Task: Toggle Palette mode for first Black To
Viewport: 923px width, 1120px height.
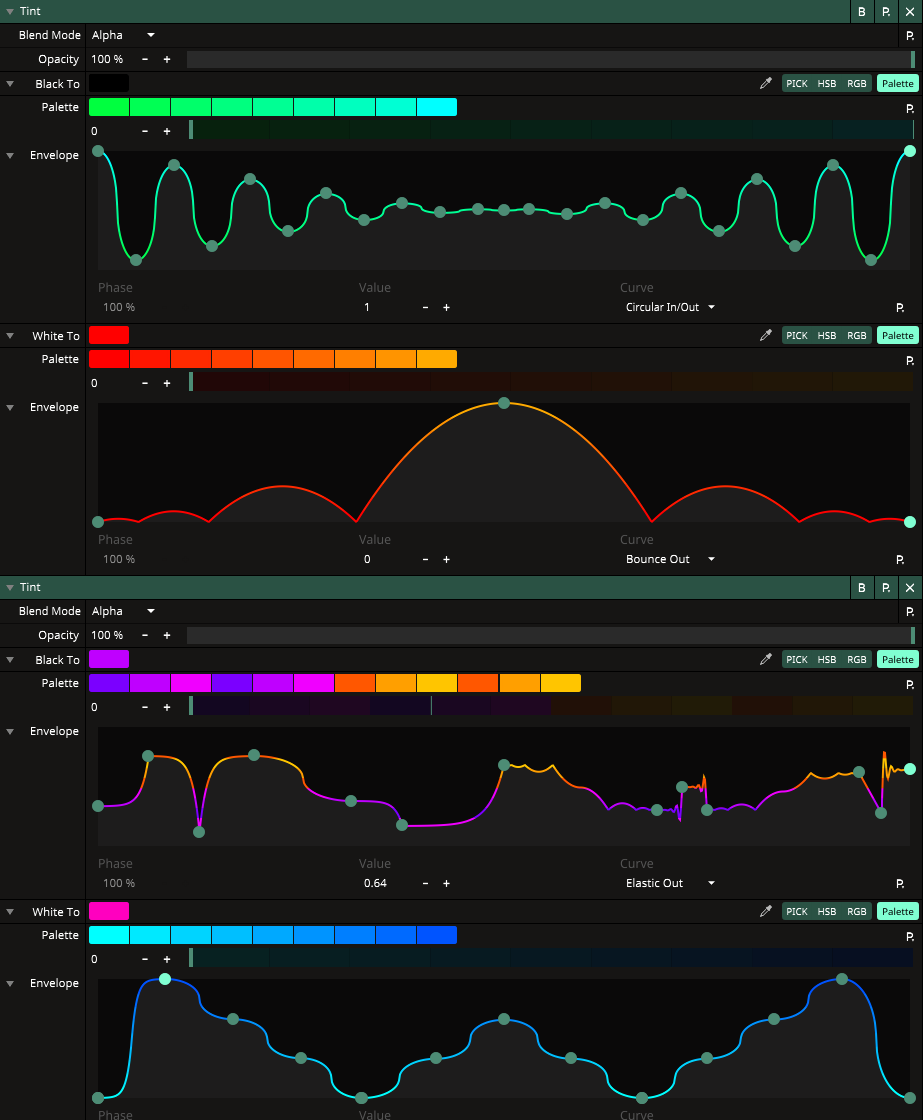Action: [897, 84]
